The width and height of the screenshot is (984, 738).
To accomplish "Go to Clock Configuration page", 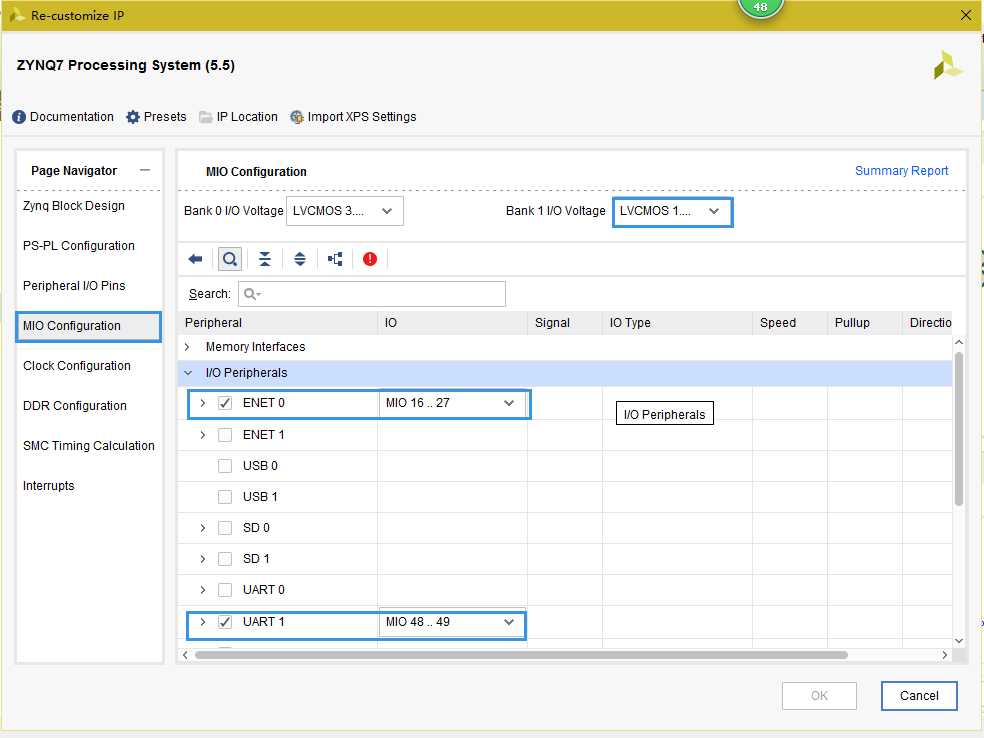I will (77, 366).
